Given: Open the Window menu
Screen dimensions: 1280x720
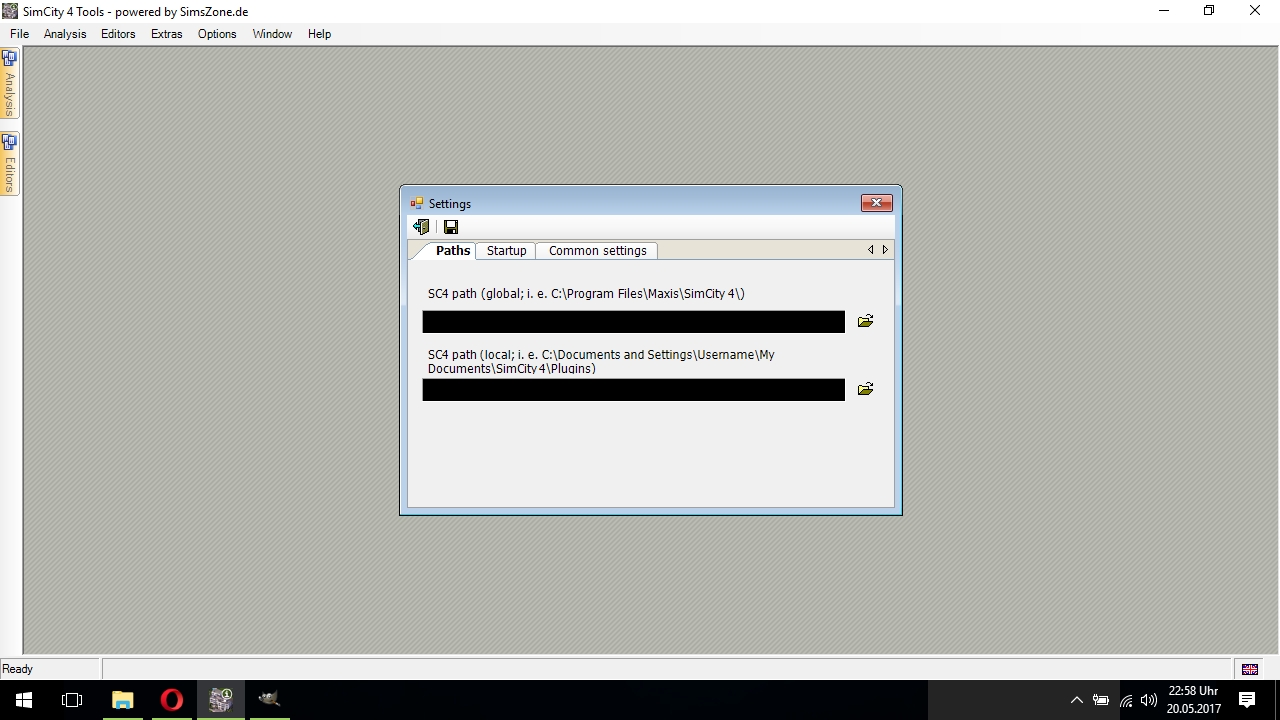Looking at the screenshot, I should [272, 34].
